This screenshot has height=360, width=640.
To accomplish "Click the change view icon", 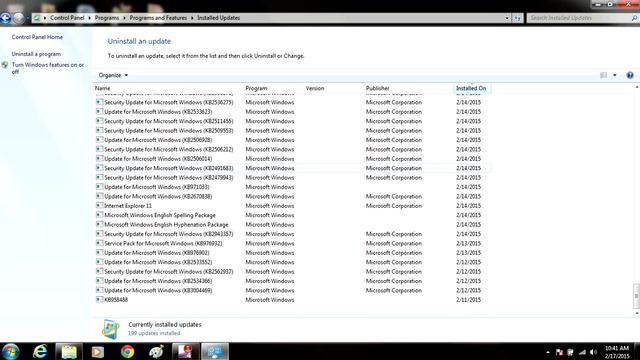I will [603, 75].
